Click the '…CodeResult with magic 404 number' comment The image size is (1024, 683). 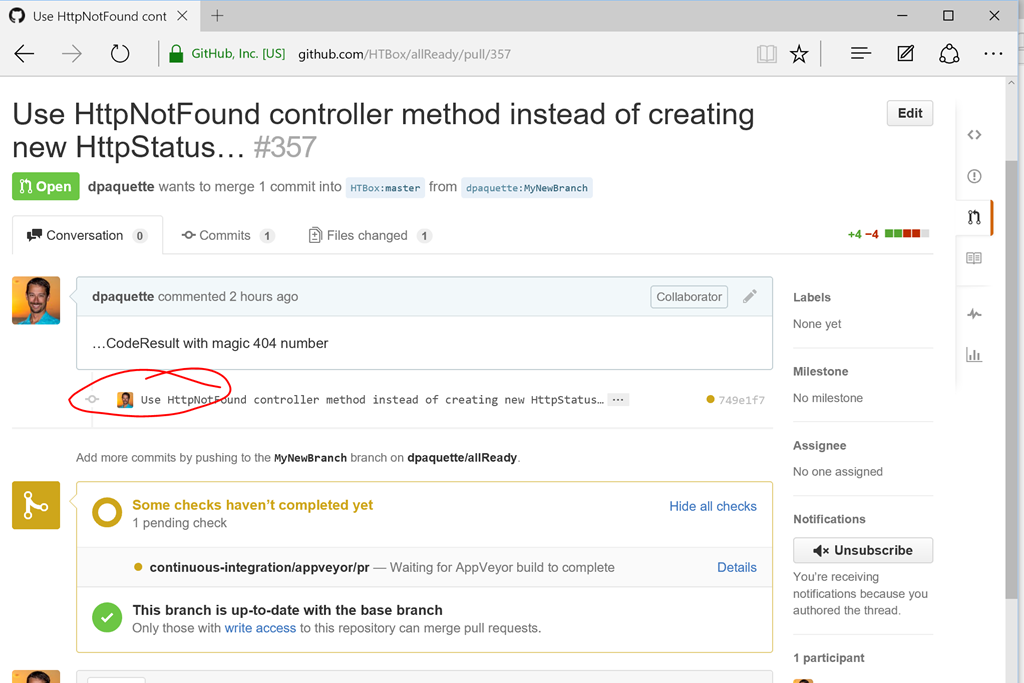pyautogui.click(x=210, y=343)
